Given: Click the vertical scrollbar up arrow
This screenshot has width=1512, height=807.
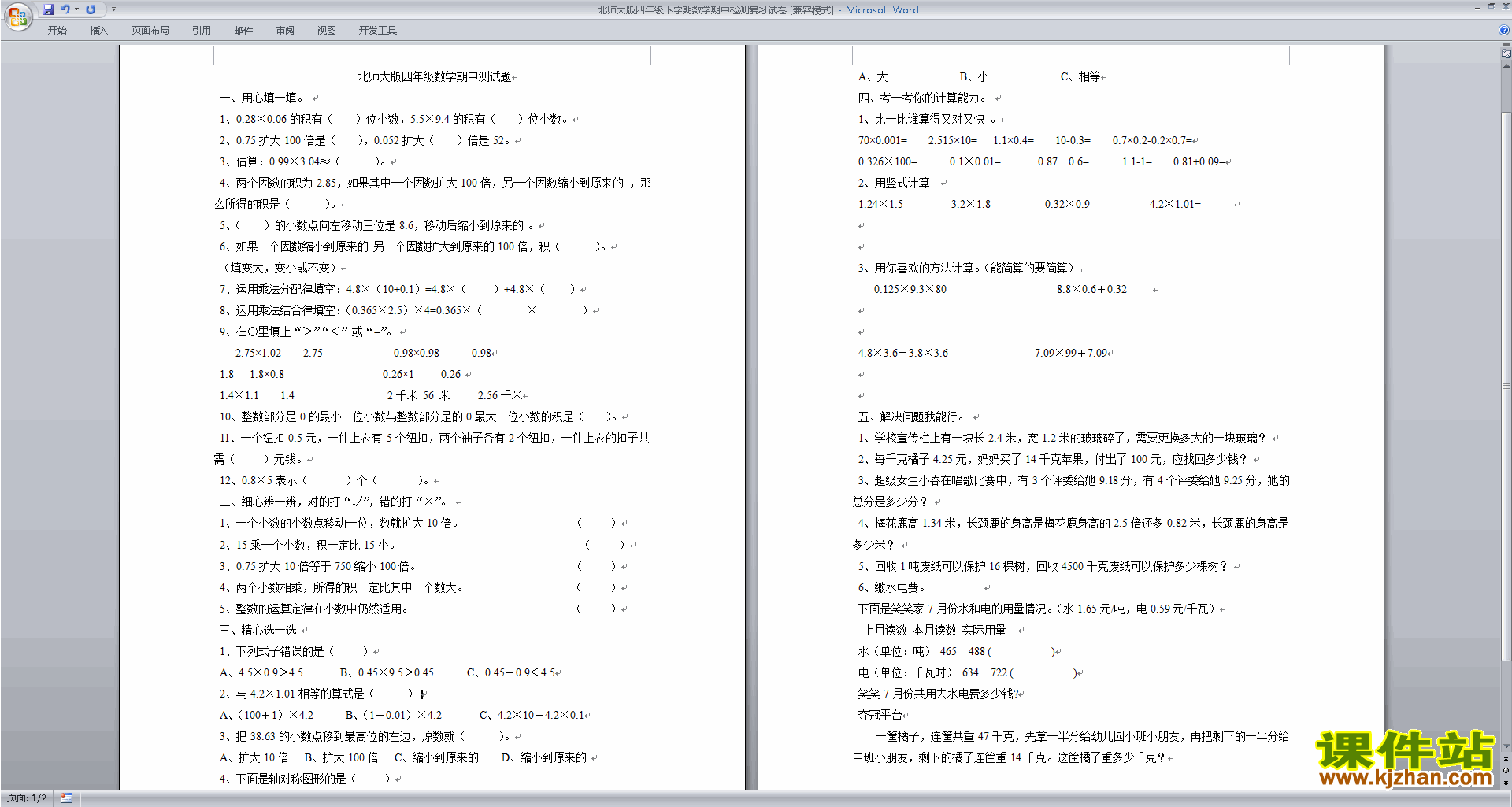Looking at the screenshot, I should 1506,65.
